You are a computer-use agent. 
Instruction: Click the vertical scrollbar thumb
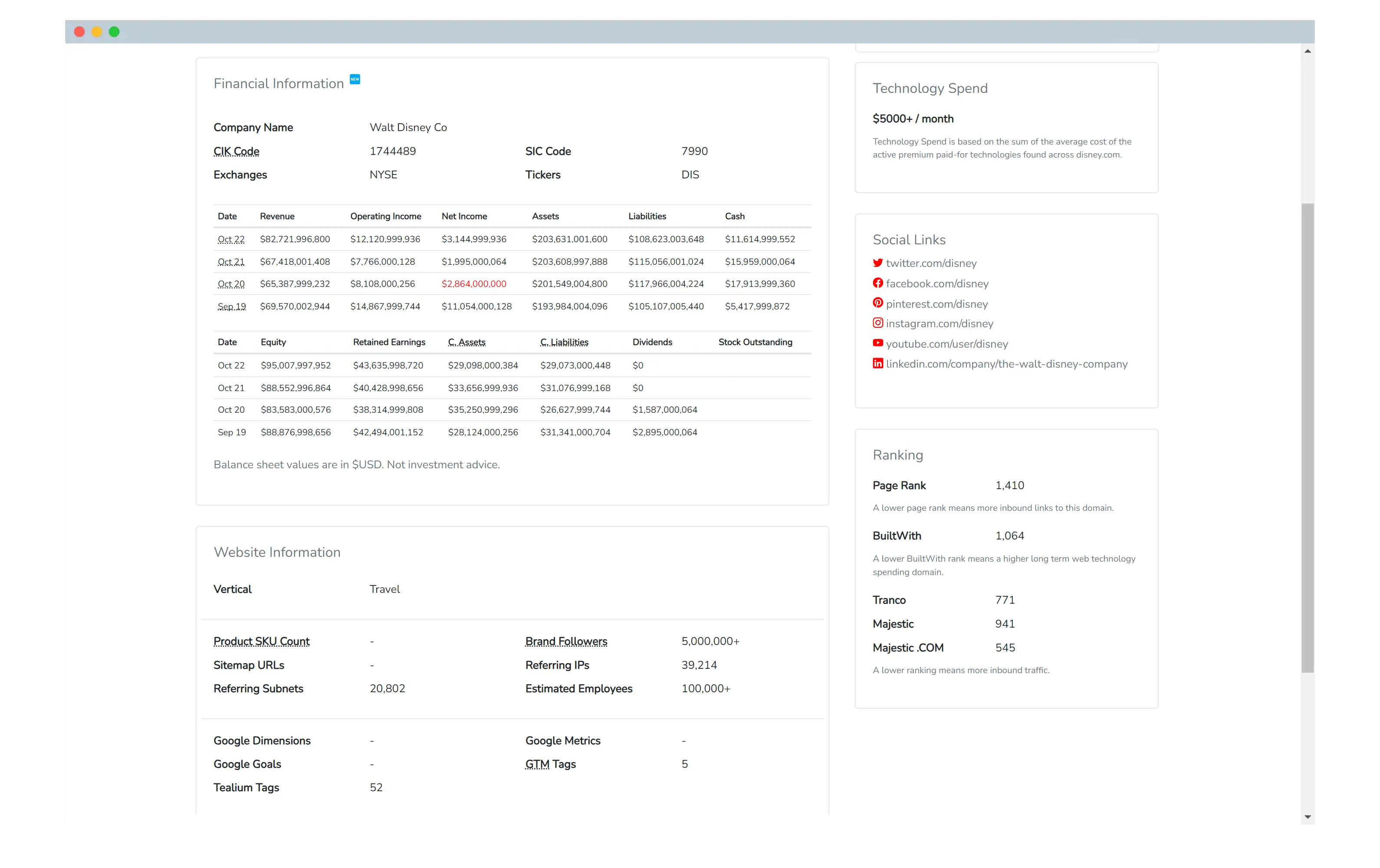[1307, 438]
